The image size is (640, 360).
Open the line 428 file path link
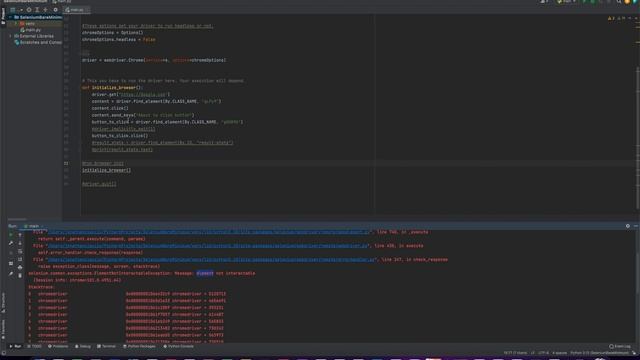point(208,246)
